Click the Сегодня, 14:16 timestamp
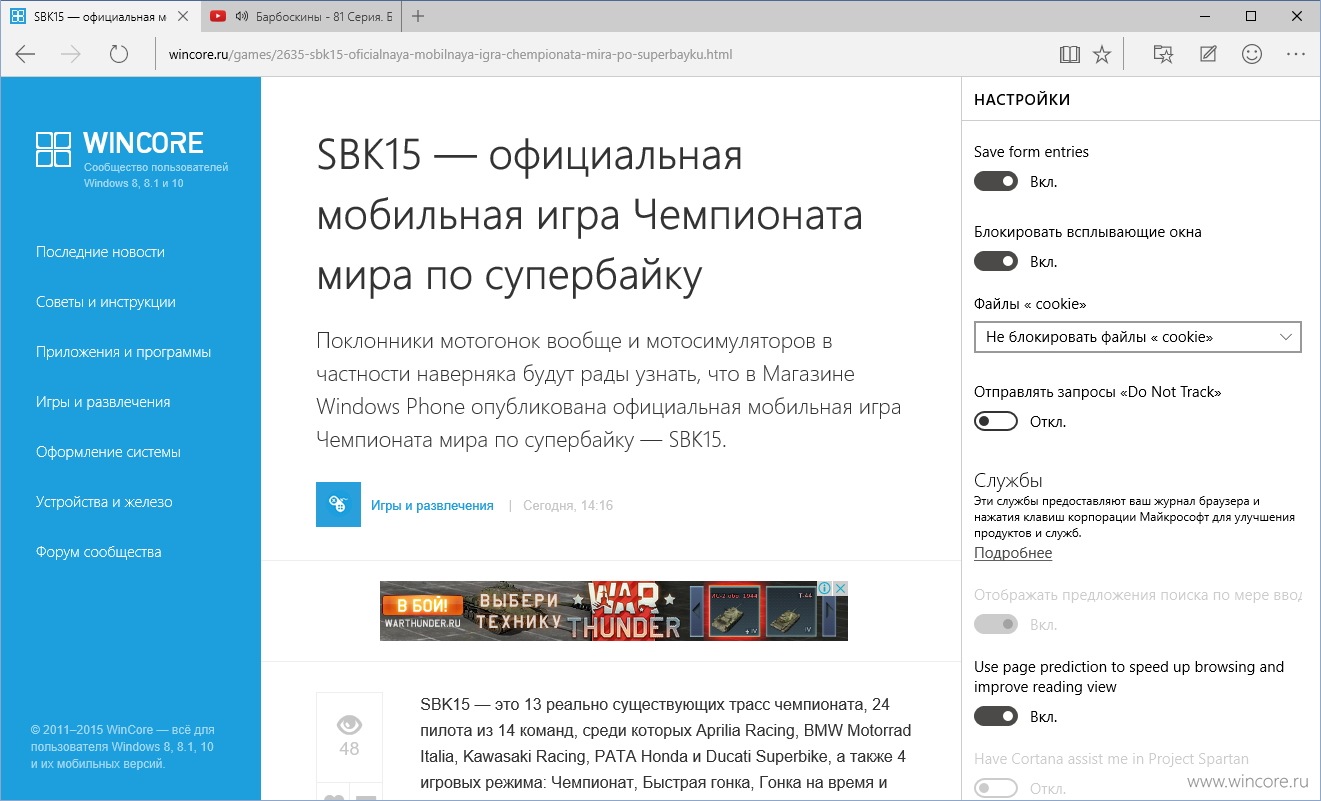 pyautogui.click(x=568, y=506)
